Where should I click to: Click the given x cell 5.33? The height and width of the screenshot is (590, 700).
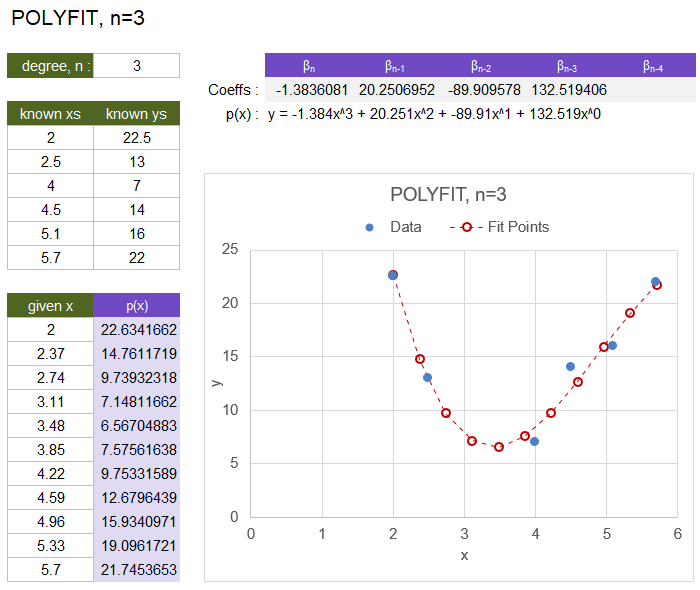pos(50,546)
